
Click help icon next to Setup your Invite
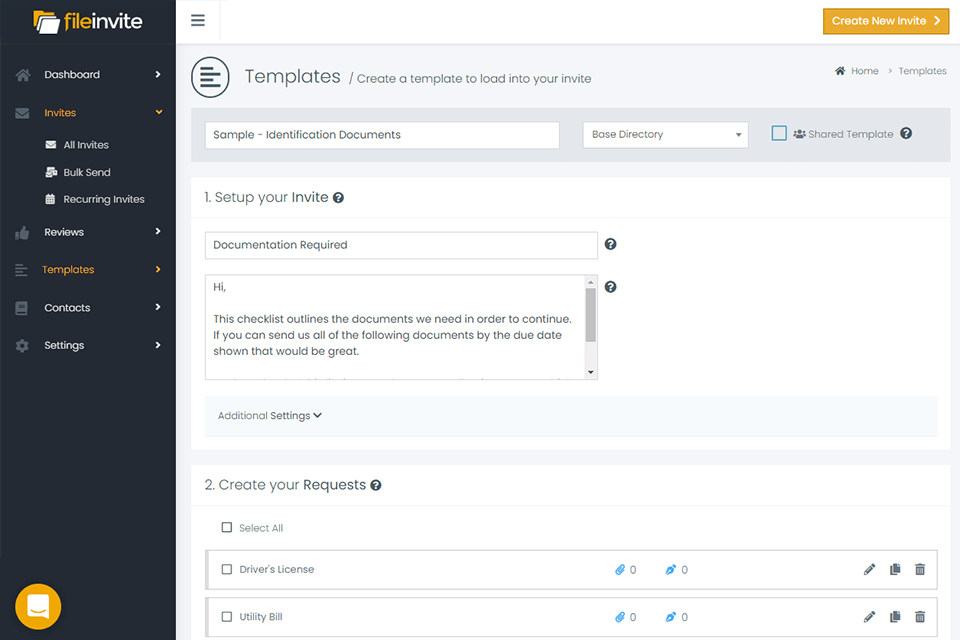pyautogui.click(x=338, y=198)
